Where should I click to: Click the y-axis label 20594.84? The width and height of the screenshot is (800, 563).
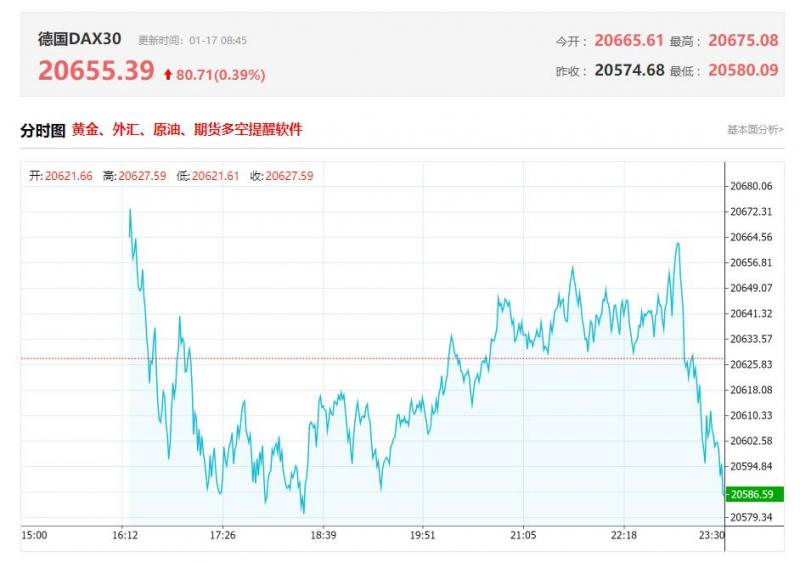click(751, 467)
